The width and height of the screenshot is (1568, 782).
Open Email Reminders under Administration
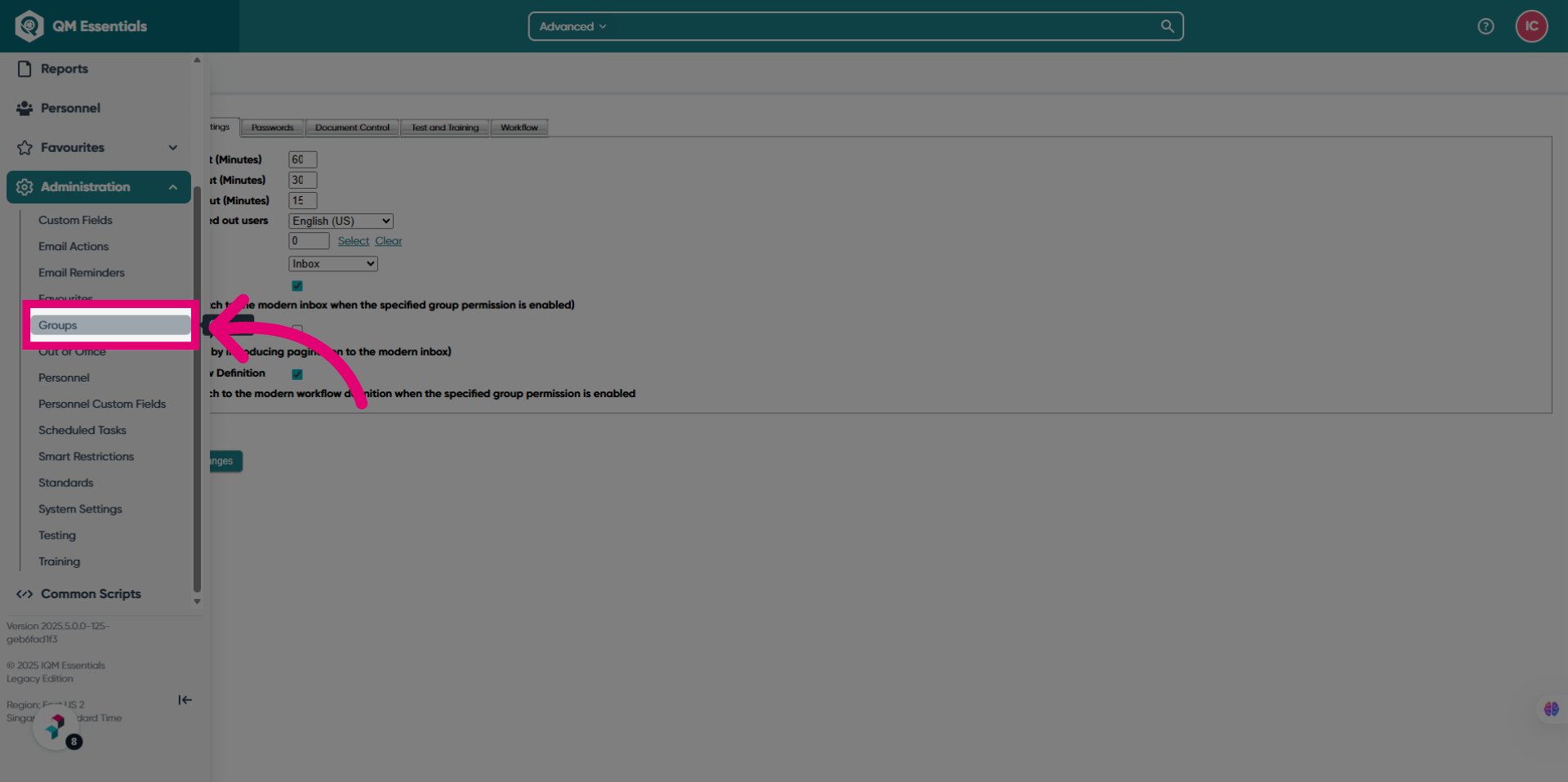click(x=82, y=272)
